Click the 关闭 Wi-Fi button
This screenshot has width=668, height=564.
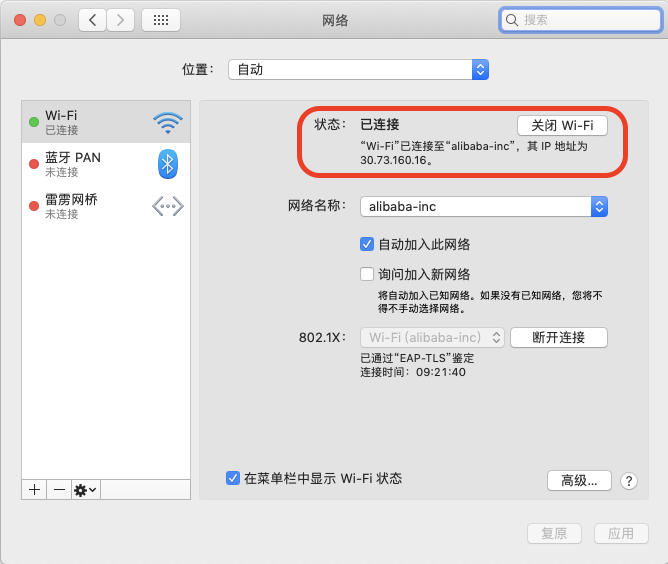[x=562, y=126]
